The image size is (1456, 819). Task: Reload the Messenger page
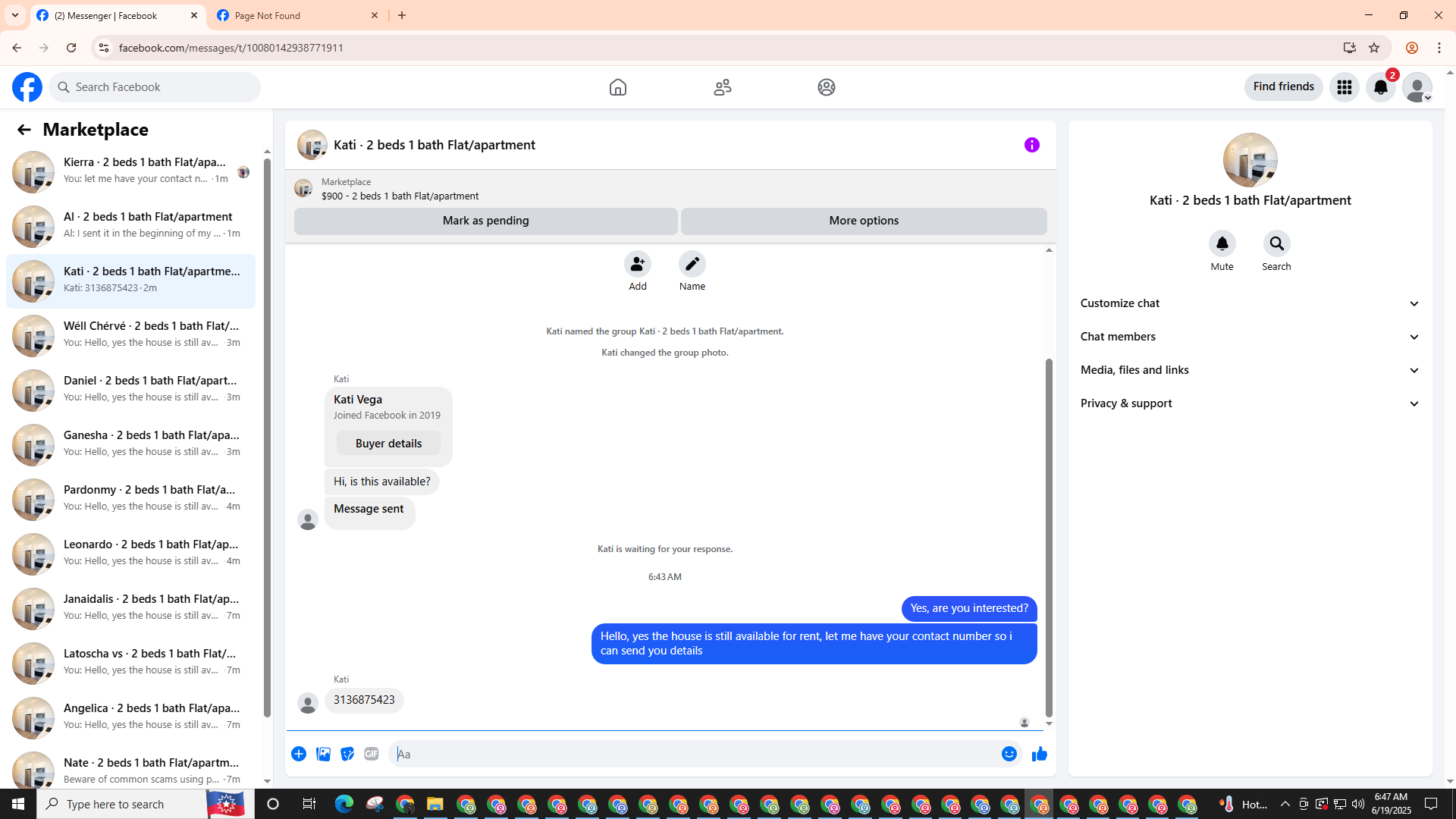tap(71, 48)
